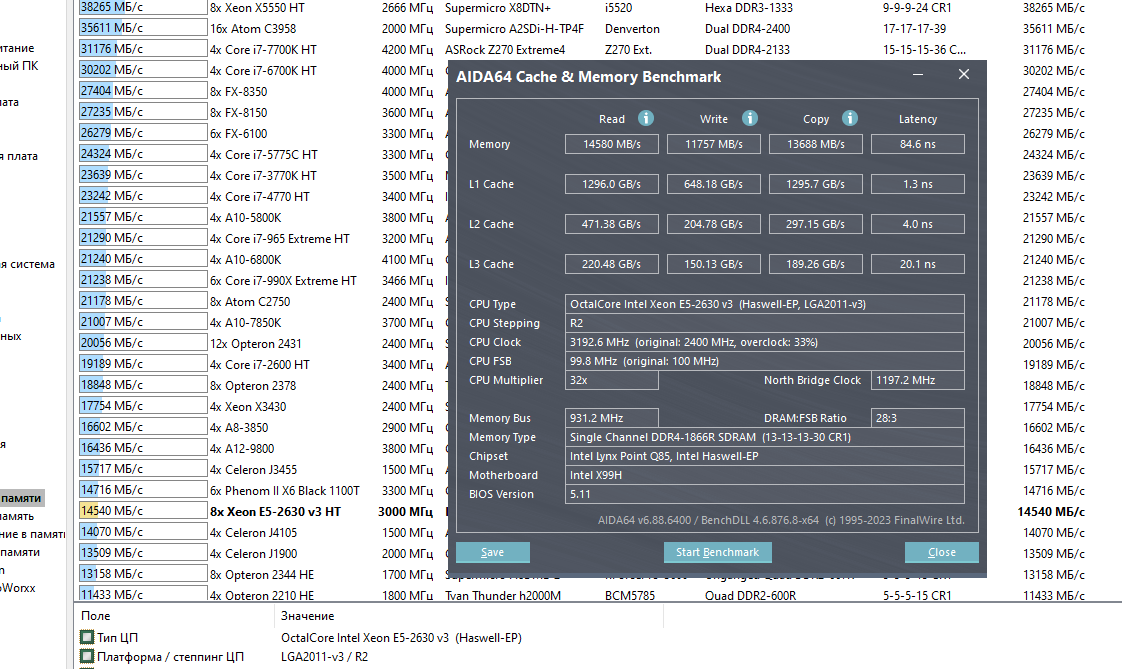This screenshot has height=669, width=1122.
Task: Start Benchmark in AIDA64 dialog
Action: 717,552
